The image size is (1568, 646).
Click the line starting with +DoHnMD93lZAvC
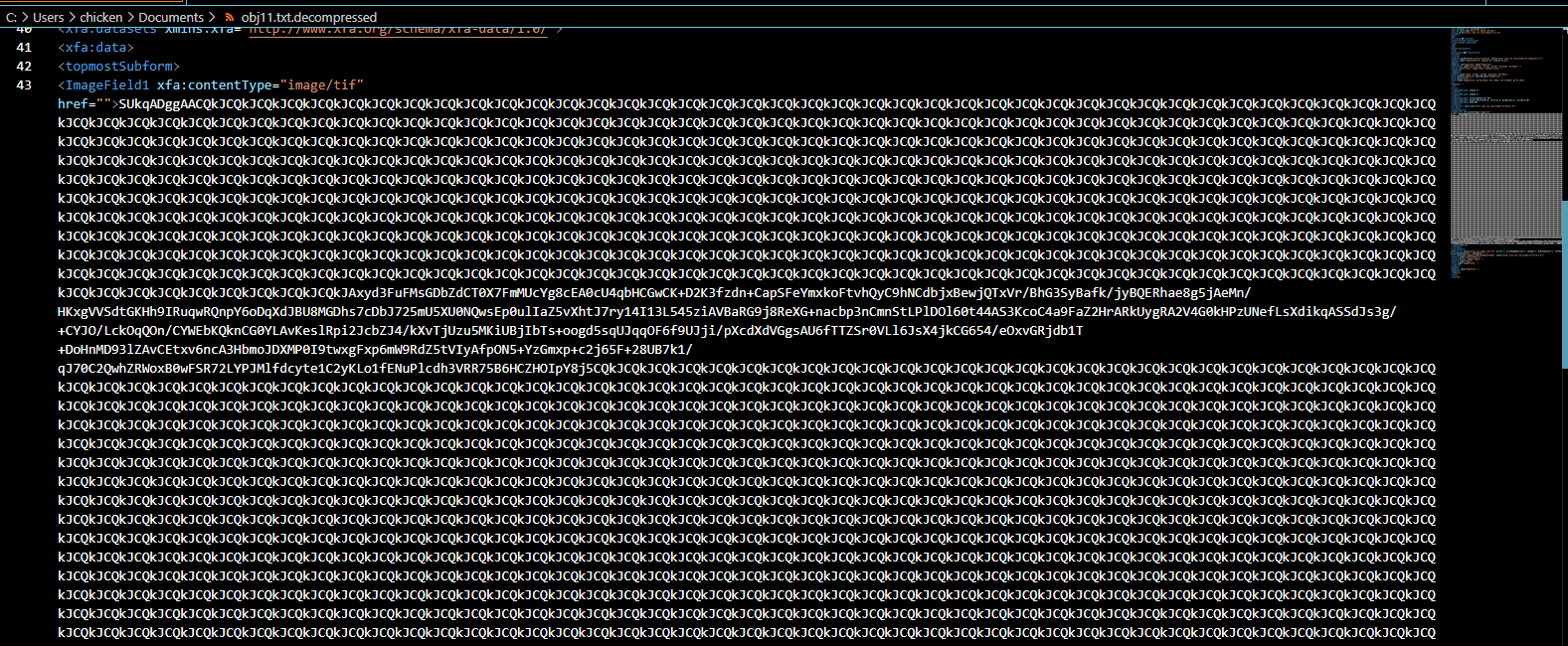click(x=375, y=349)
